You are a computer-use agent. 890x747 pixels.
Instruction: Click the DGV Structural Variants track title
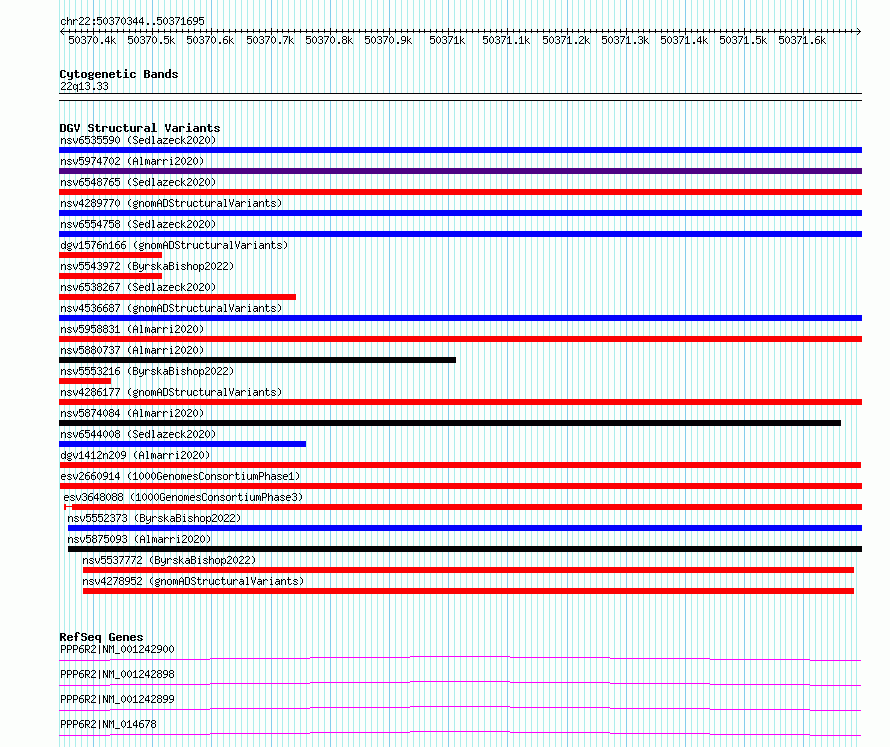[x=140, y=128]
